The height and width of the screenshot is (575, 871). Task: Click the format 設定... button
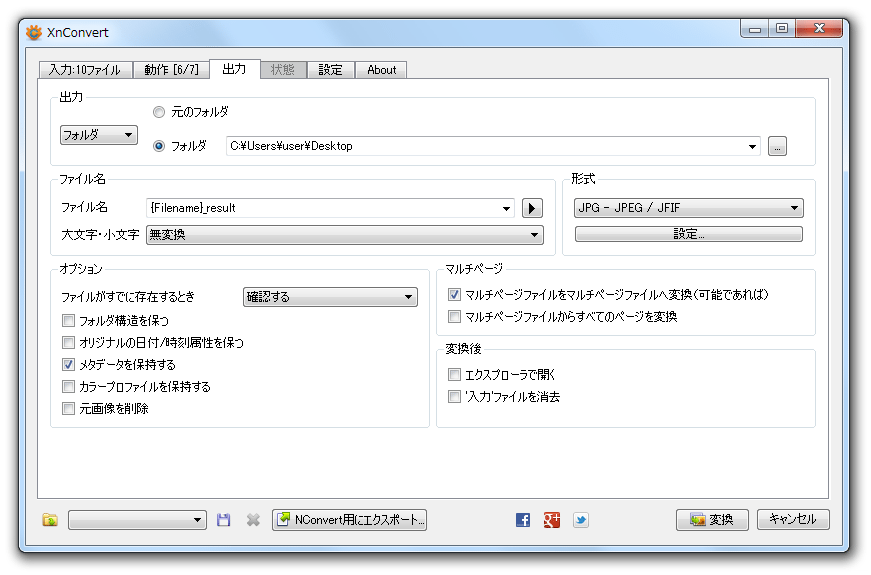pyautogui.click(x=689, y=234)
